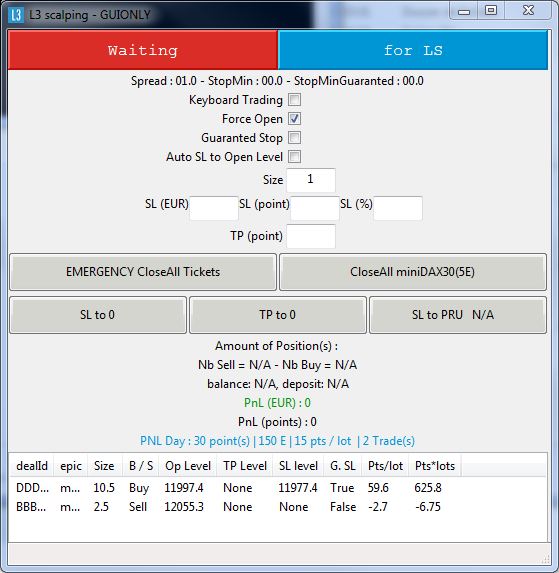Sort by B / S column header
The image size is (559, 573).
click(141, 466)
